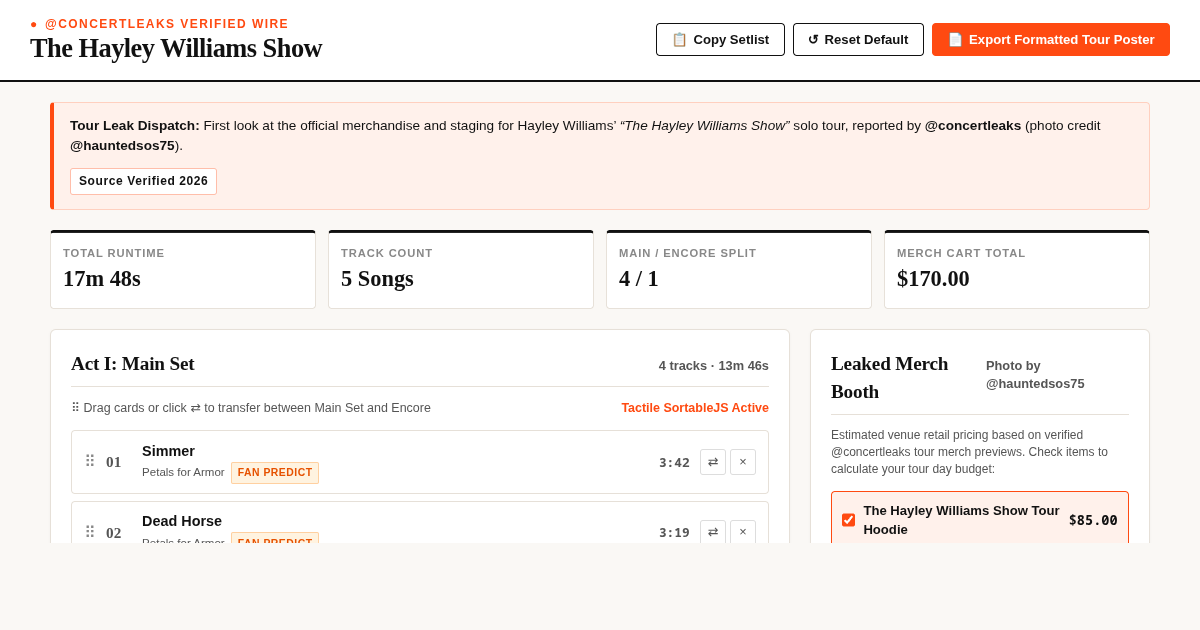Click the 'Leaked Merch Booth' heading

click(890, 377)
